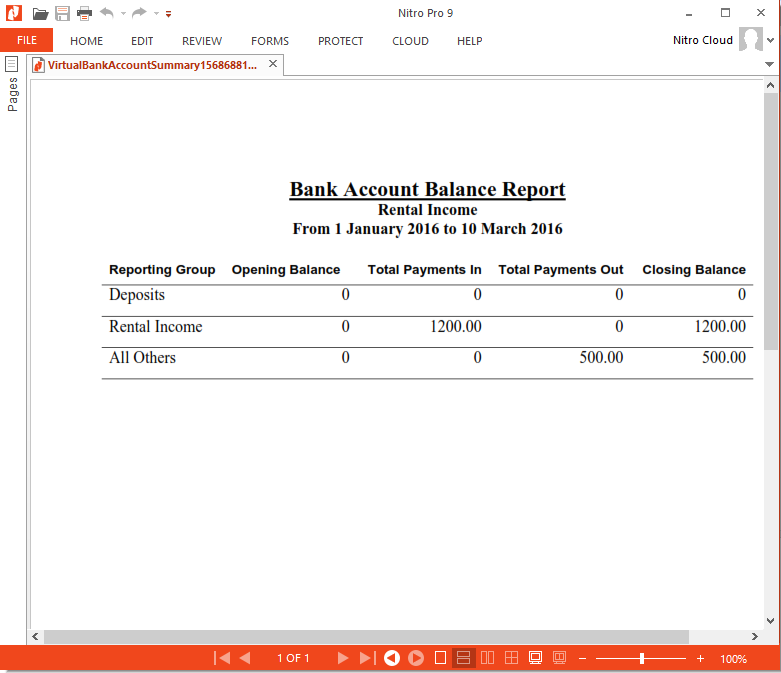Click the Nitro Pro logo icon
The image size is (781, 673).
[x=14, y=13]
